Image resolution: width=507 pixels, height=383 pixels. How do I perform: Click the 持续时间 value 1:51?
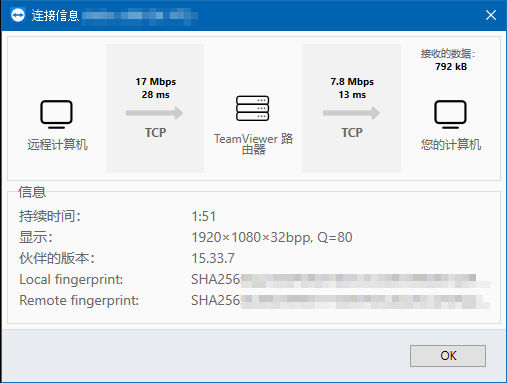pos(204,216)
